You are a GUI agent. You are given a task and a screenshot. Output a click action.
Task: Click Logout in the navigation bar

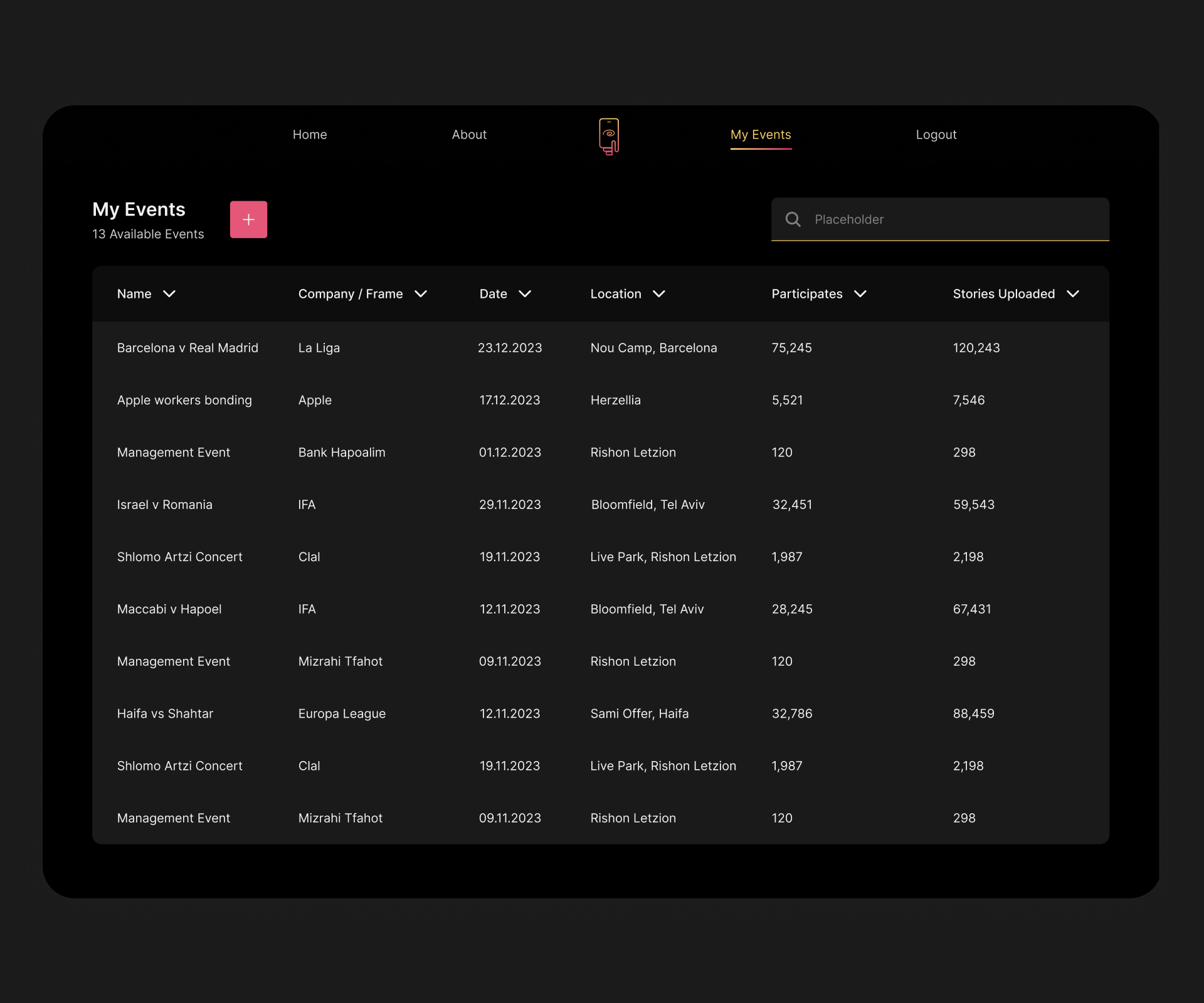point(936,134)
